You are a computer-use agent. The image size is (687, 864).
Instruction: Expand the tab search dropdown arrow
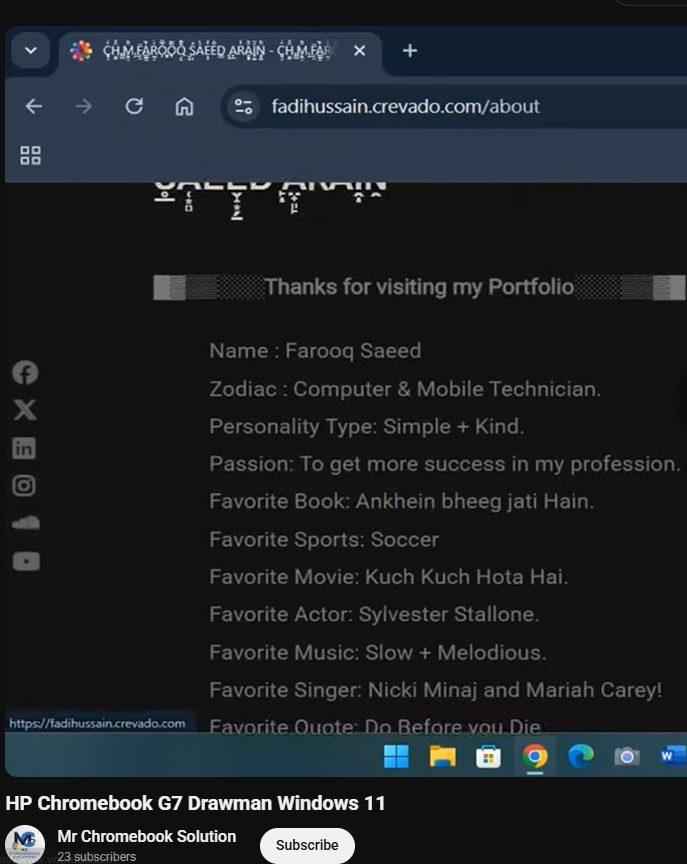pyautogui.click(x=30, y=51)
